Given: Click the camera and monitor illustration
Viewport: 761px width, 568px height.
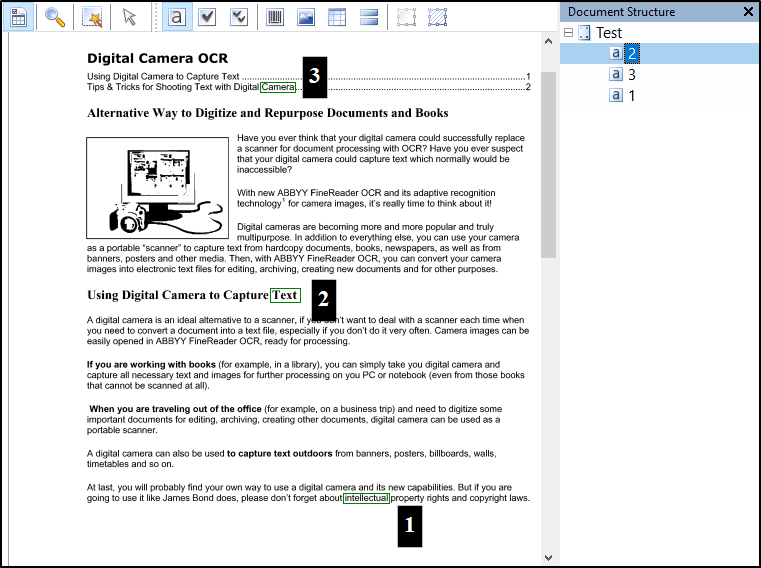Looking at the screenshot, I should (x=158, y=188).
